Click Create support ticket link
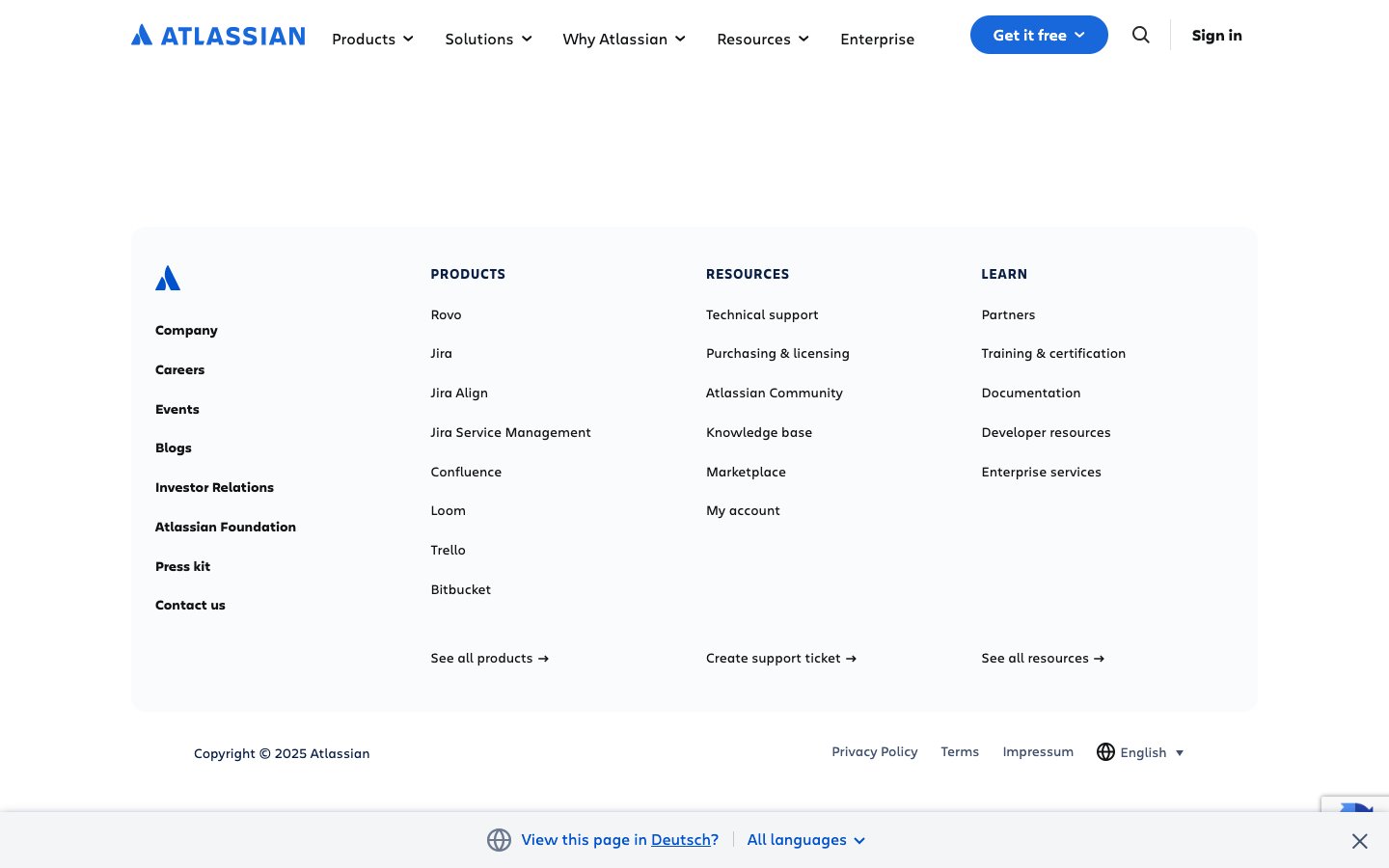 coord(780,658)
